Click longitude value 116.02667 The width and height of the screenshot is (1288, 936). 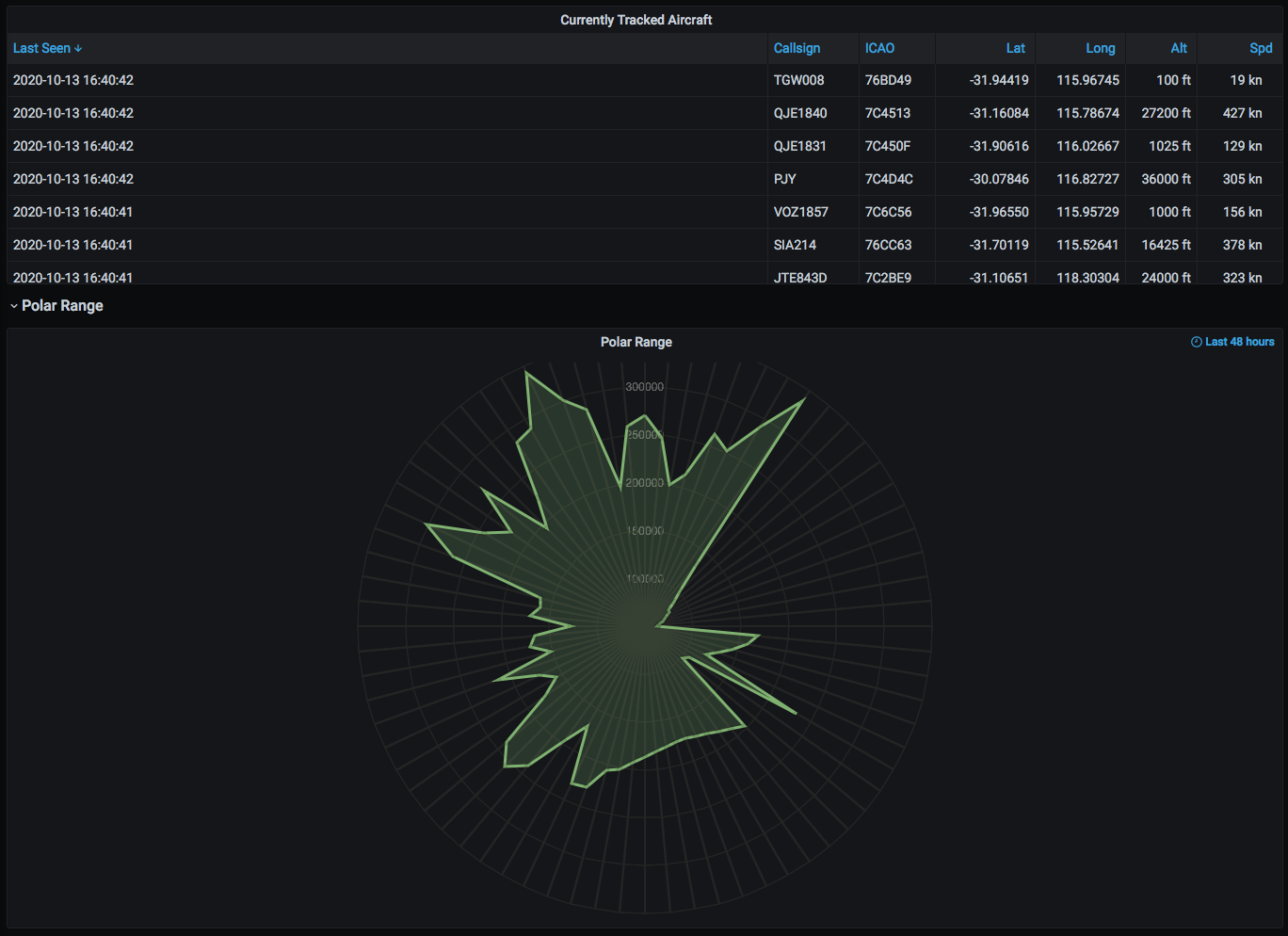tap(1087, 146)
